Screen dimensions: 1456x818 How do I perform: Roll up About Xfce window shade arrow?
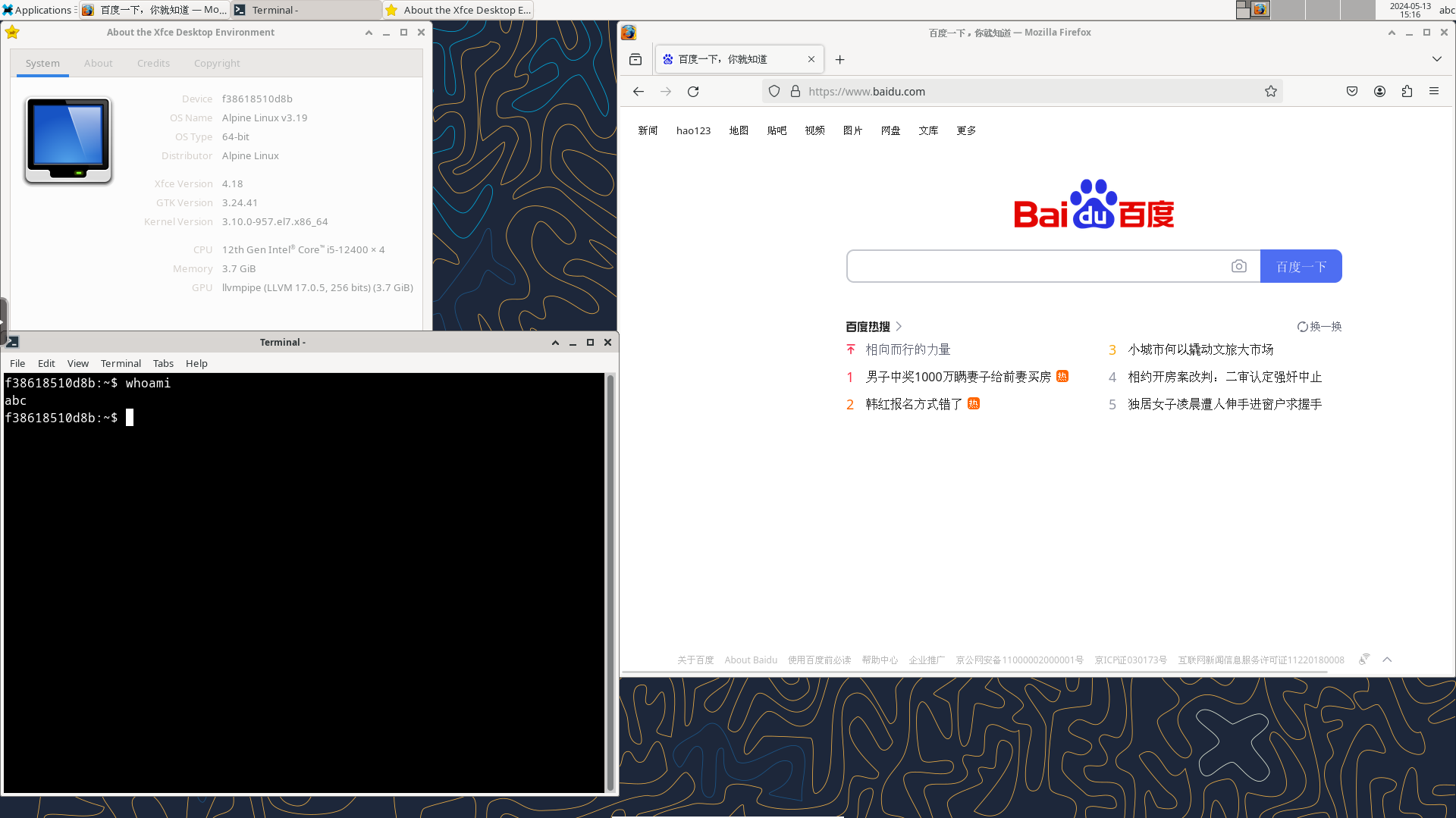[x=369, y=33]
